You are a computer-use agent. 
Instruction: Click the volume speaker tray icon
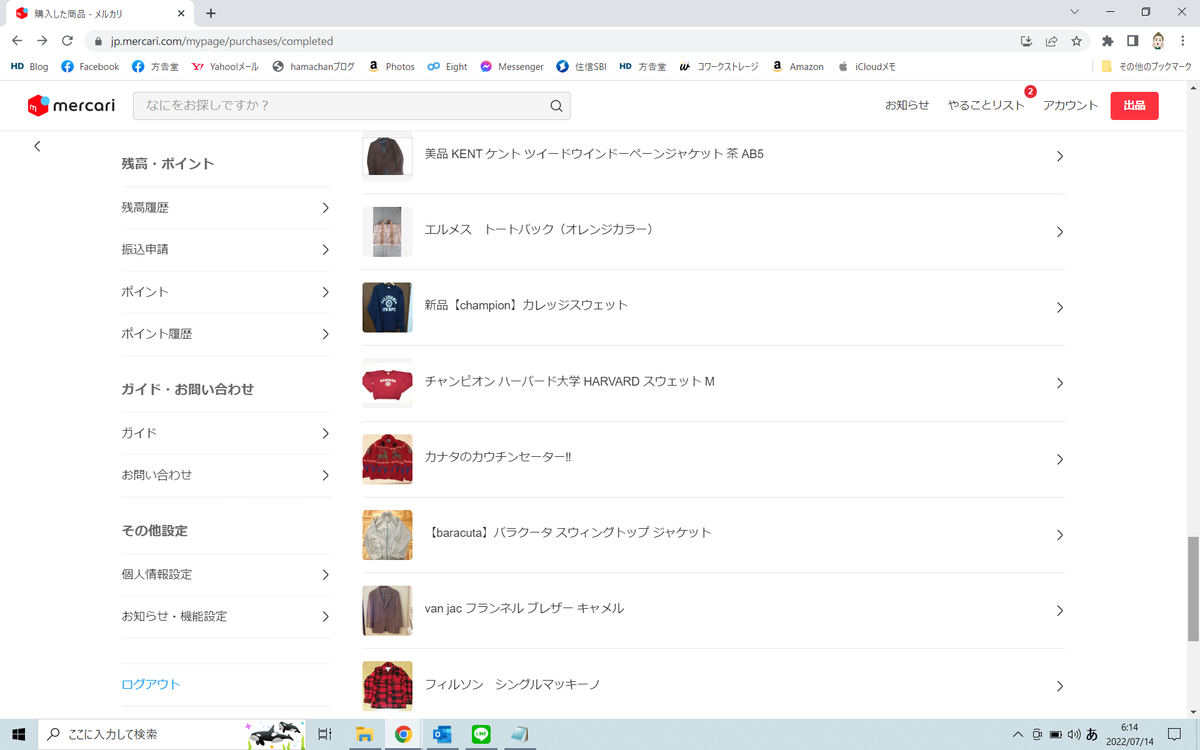[x=1073, y=734]
